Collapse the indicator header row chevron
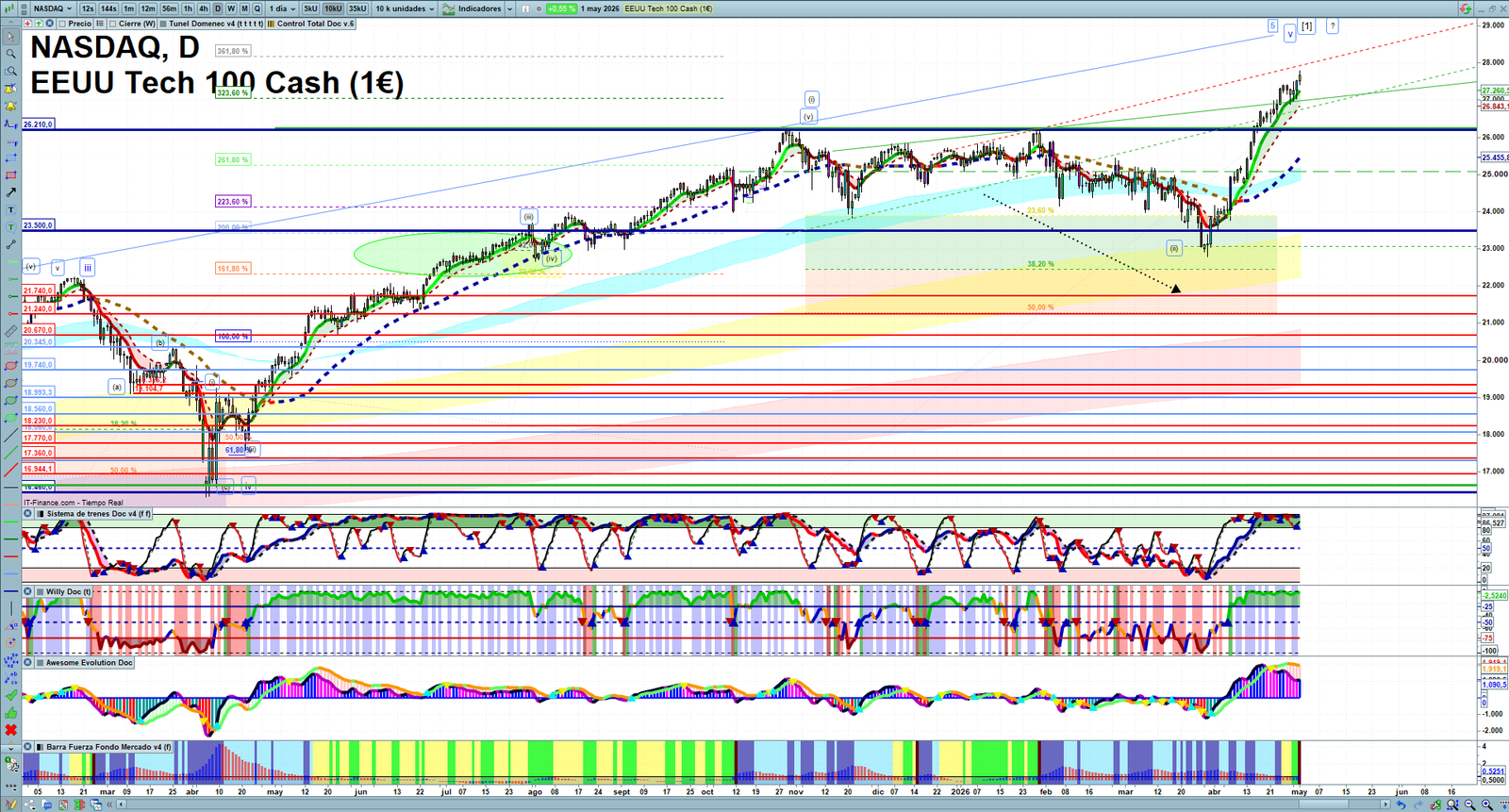 point(10,24)
